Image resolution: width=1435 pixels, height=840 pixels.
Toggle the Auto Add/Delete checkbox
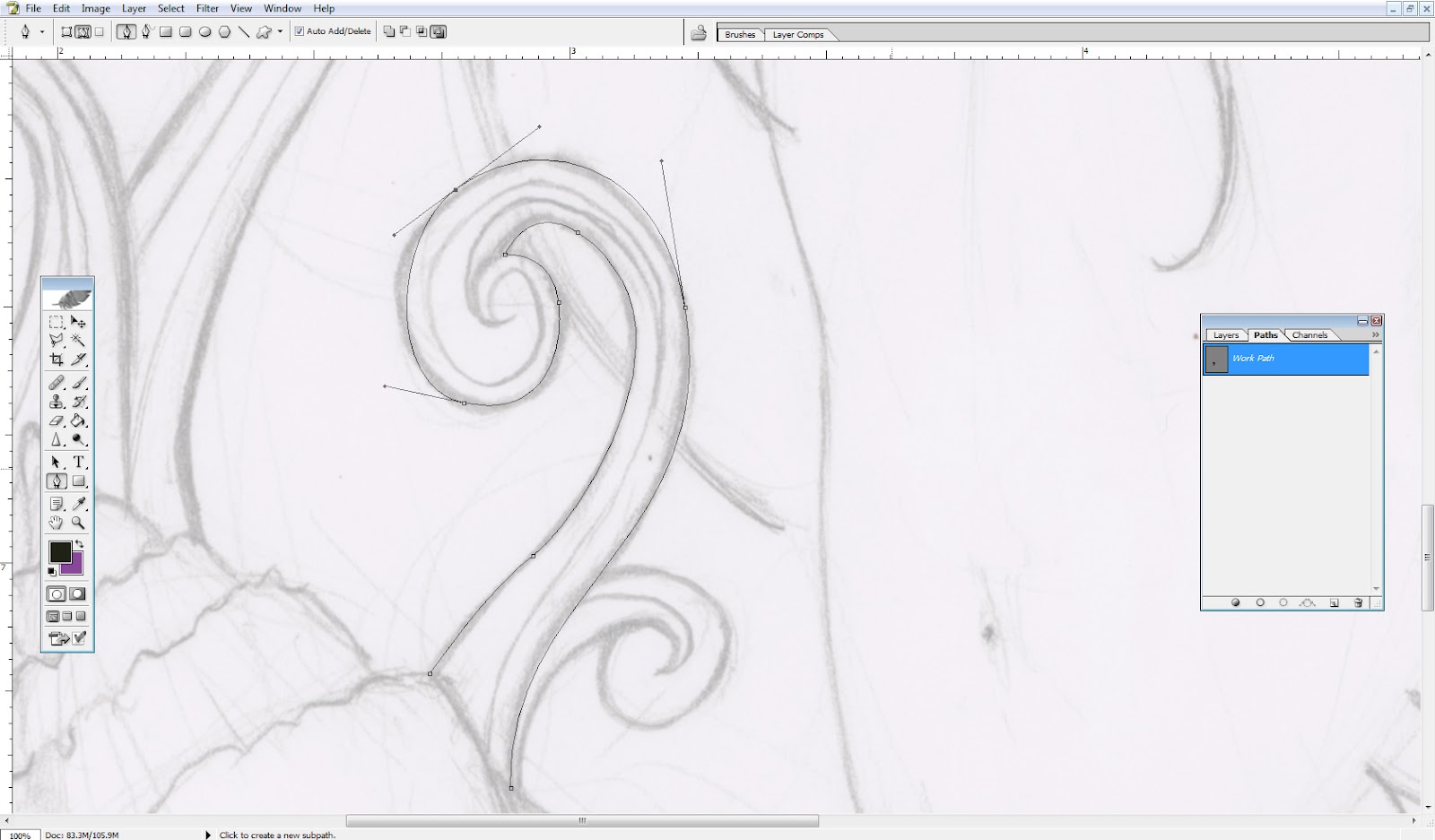[x=300, y=30]
